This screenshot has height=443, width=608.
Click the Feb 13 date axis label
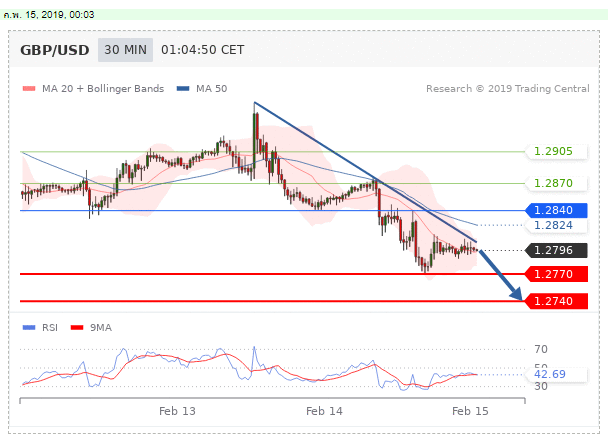point(177,411)
